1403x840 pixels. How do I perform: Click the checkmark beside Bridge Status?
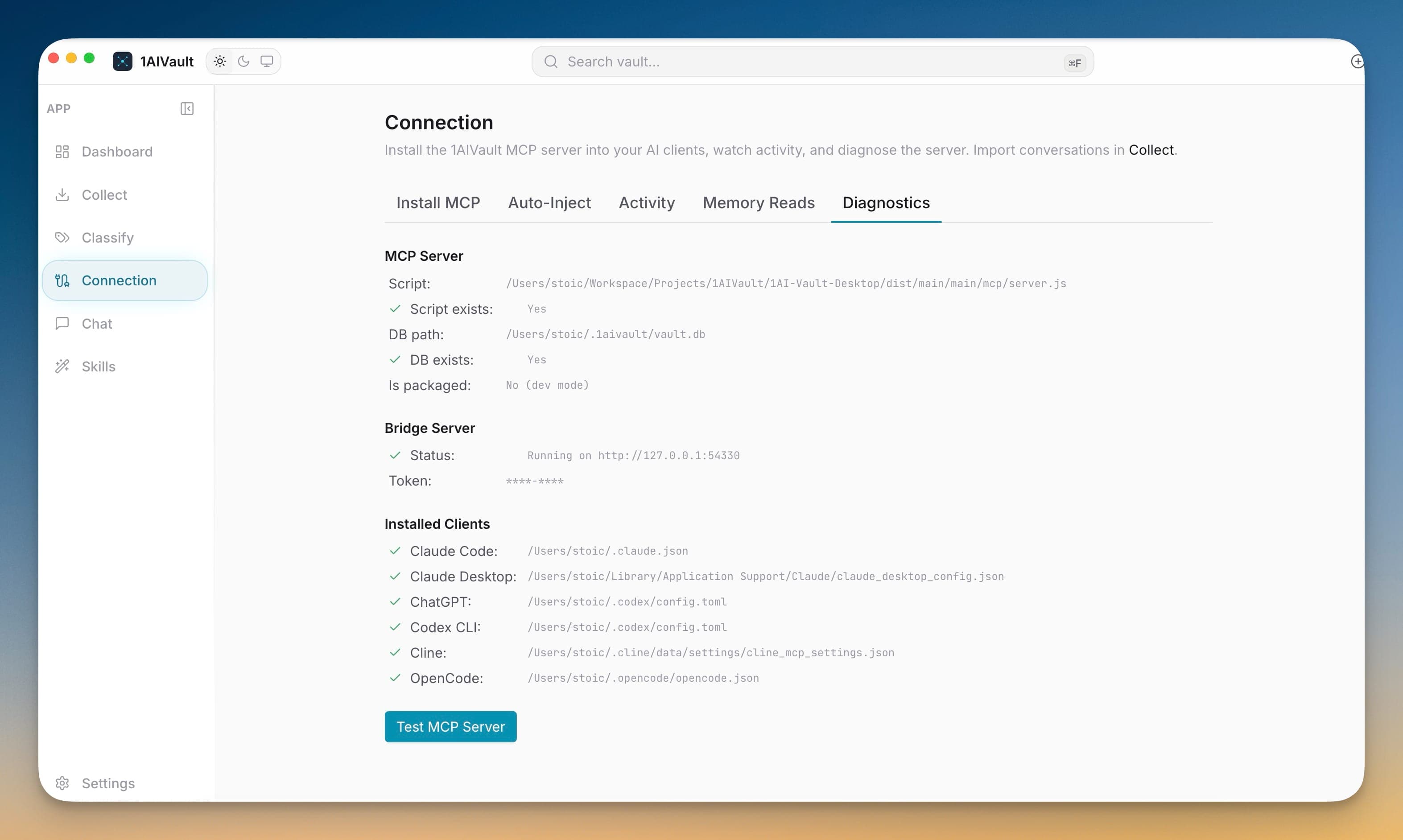pyautogui.click(x=395, y=456)
